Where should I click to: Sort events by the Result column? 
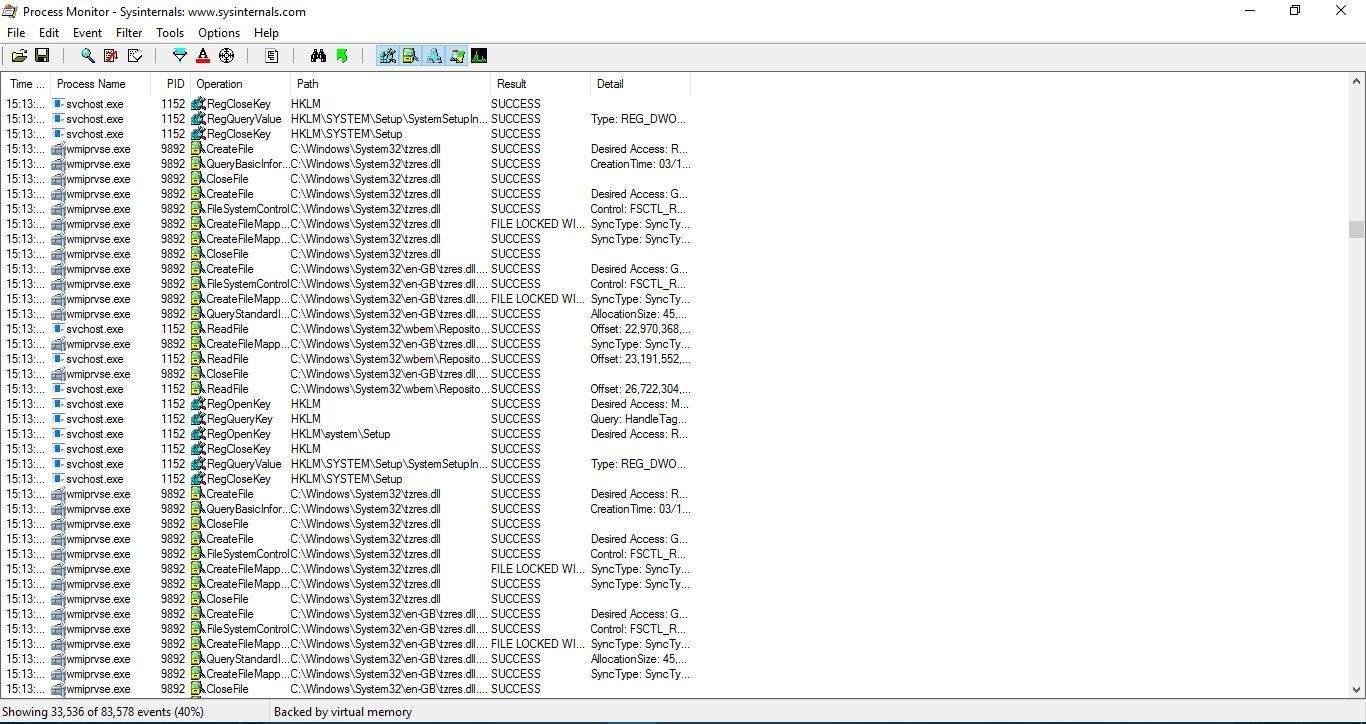click(514, 84)
